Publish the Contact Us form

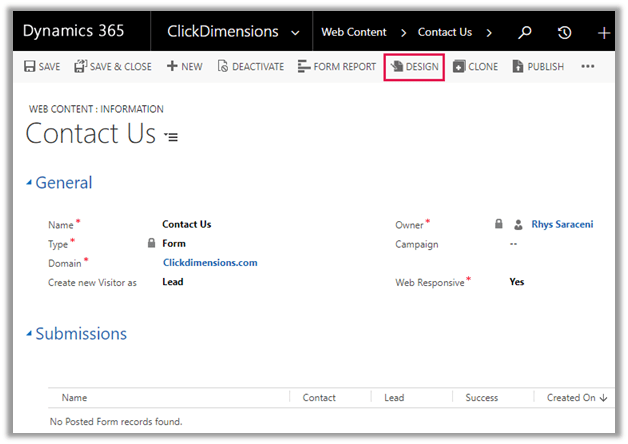[x=538, y=67]
